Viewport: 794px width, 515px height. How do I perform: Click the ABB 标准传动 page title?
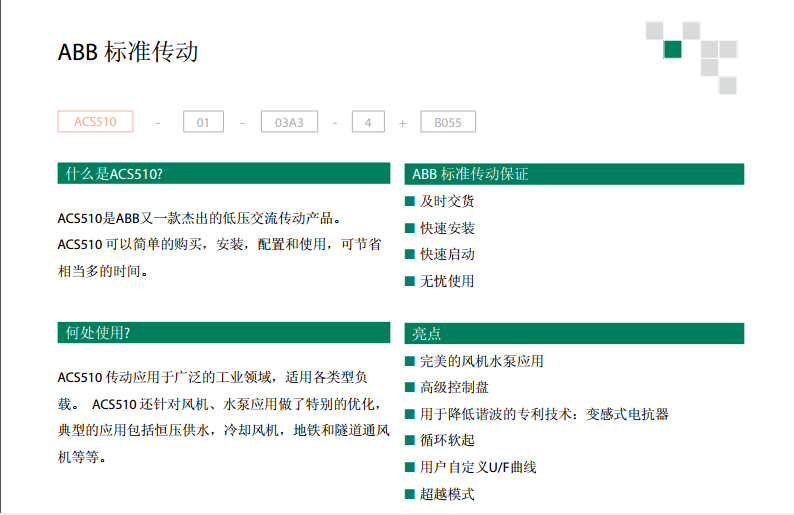128,52
